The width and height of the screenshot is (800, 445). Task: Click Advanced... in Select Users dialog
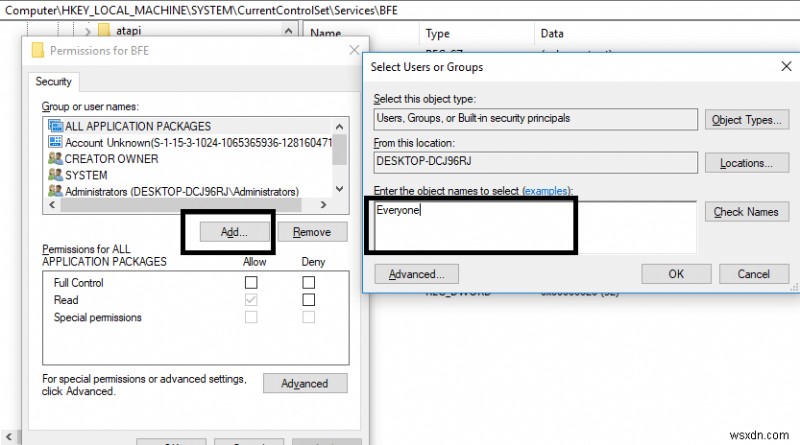[416, 274]
